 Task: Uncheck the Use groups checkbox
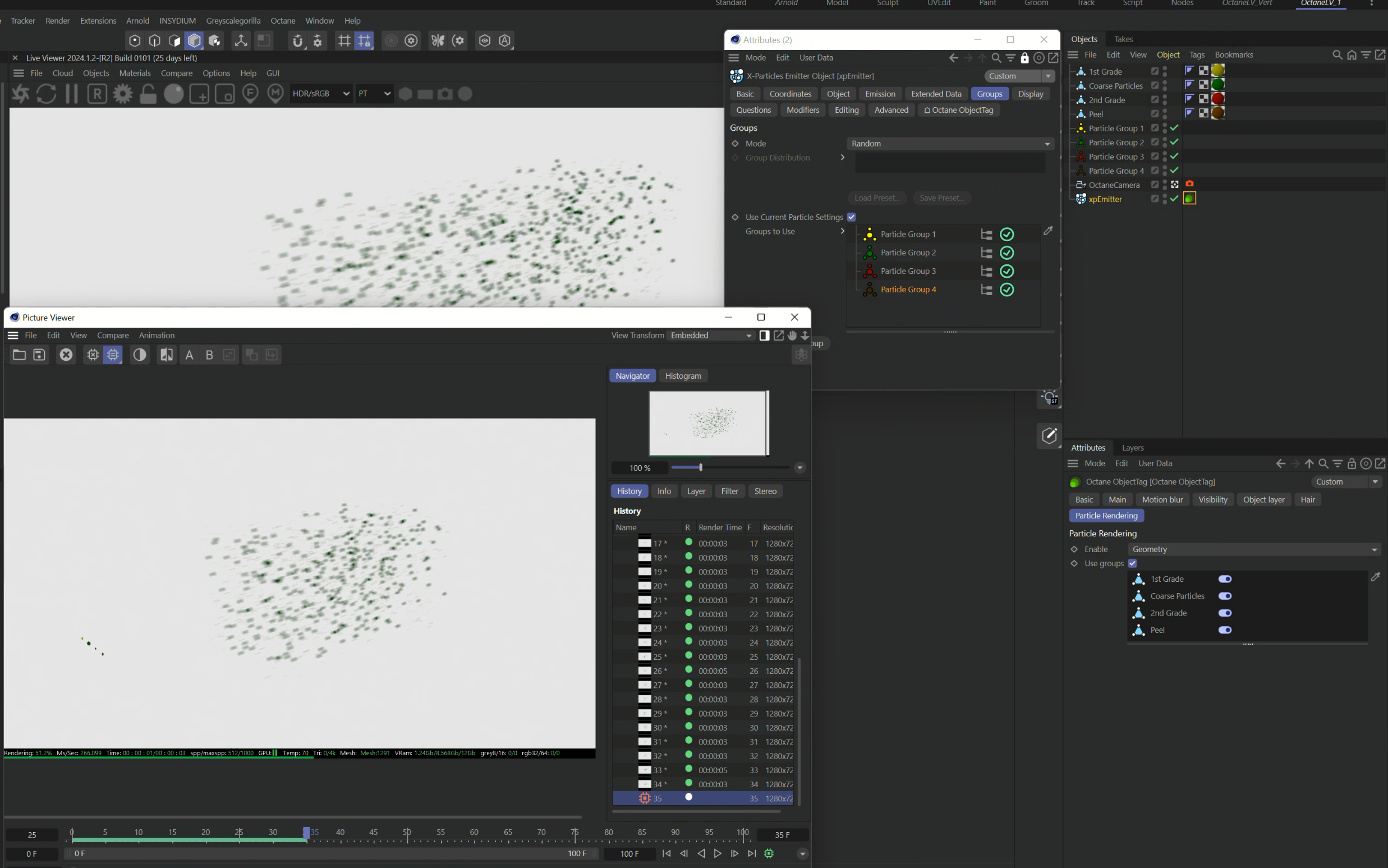(x=1133, y=563)
